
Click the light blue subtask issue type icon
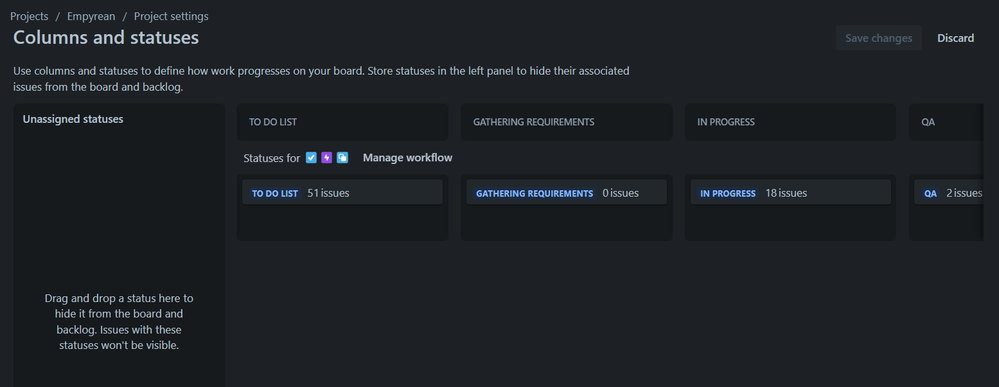click(x=342, y=157)
